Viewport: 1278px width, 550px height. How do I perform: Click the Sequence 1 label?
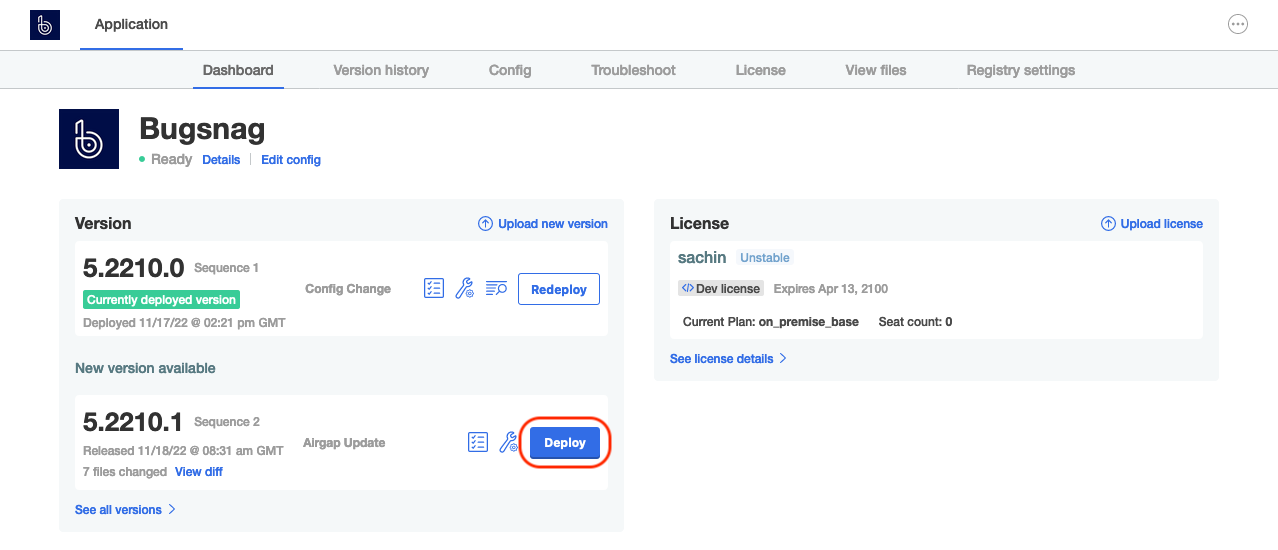point(227,268)
